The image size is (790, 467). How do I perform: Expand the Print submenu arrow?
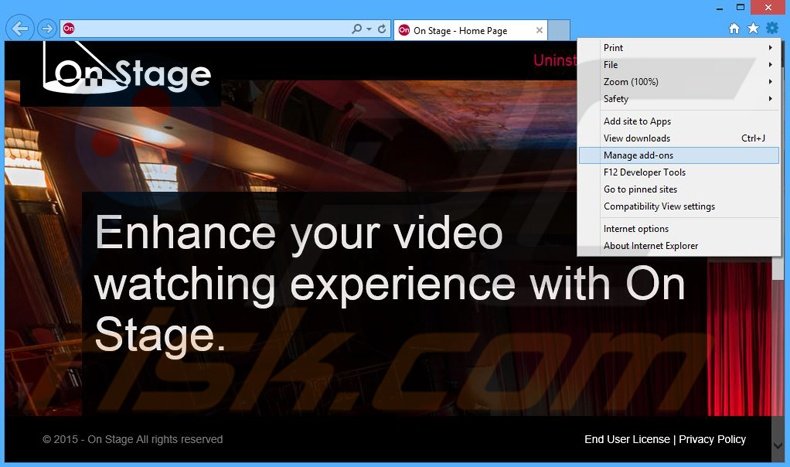770,47
